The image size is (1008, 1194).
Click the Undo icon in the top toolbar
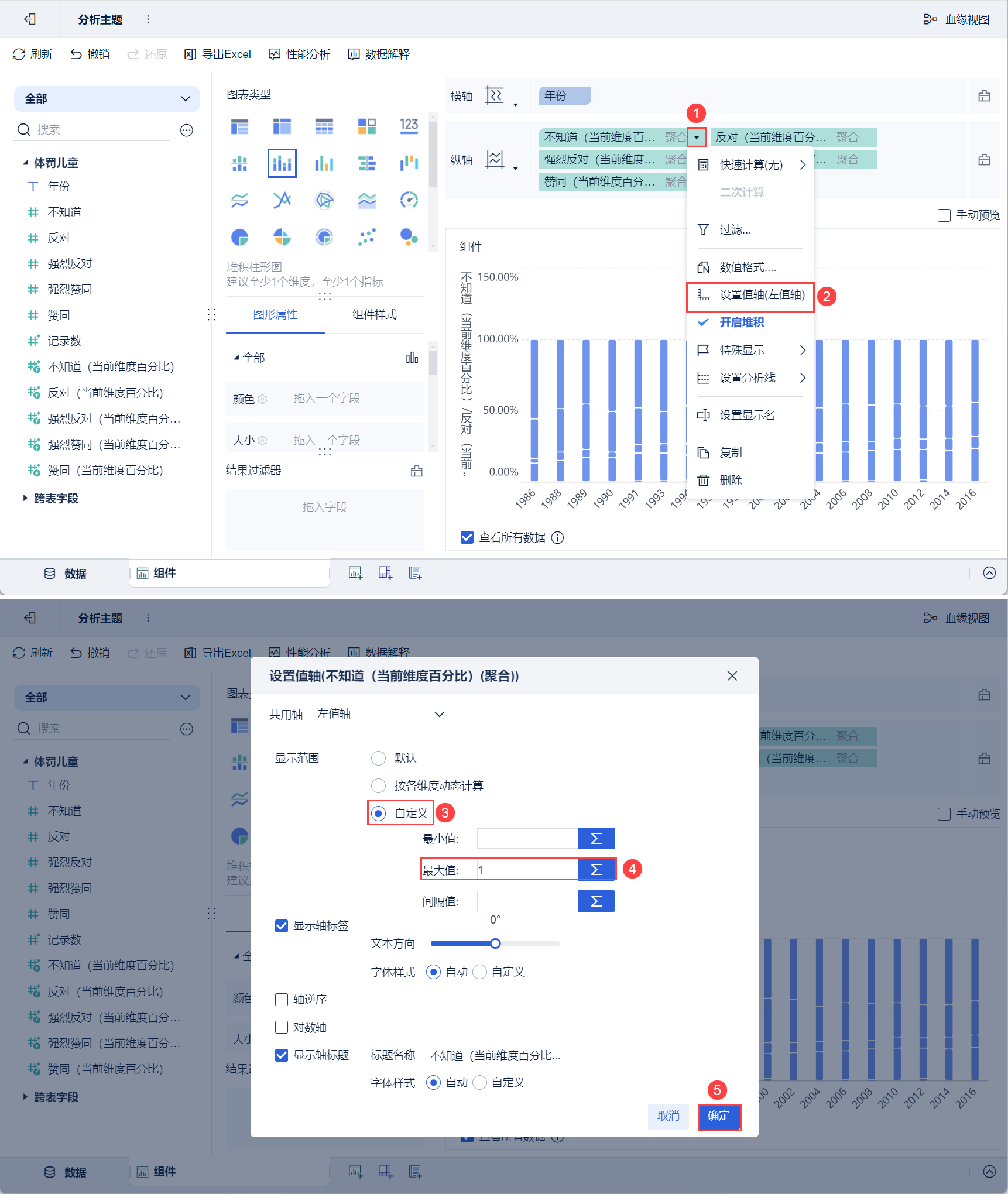(76, 54)
